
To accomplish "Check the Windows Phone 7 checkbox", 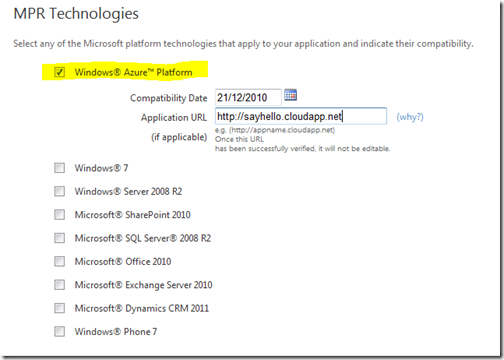I will [x=60, y=331].
